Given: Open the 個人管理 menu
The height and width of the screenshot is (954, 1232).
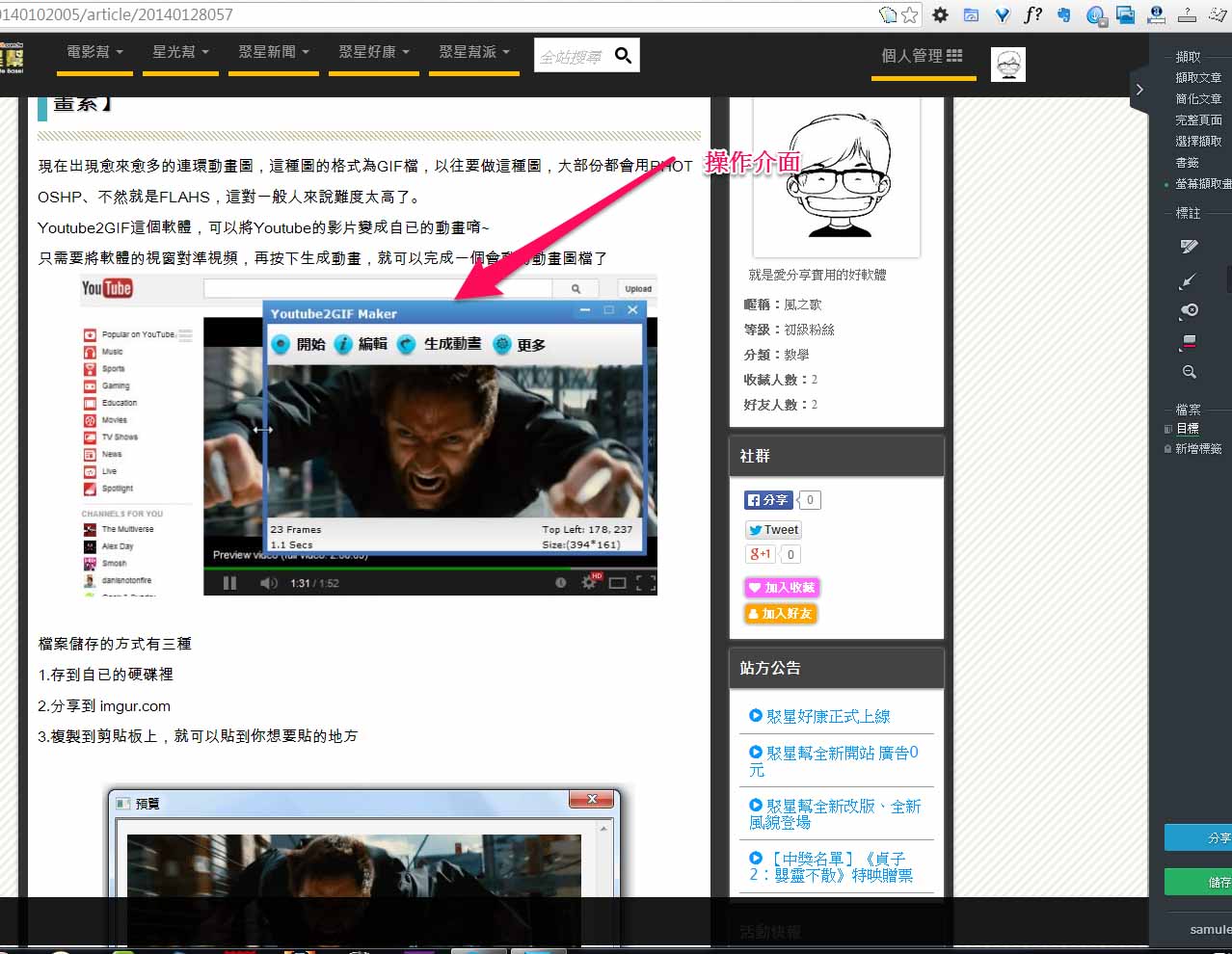Looking at the screenshot, I should point(923,56).
